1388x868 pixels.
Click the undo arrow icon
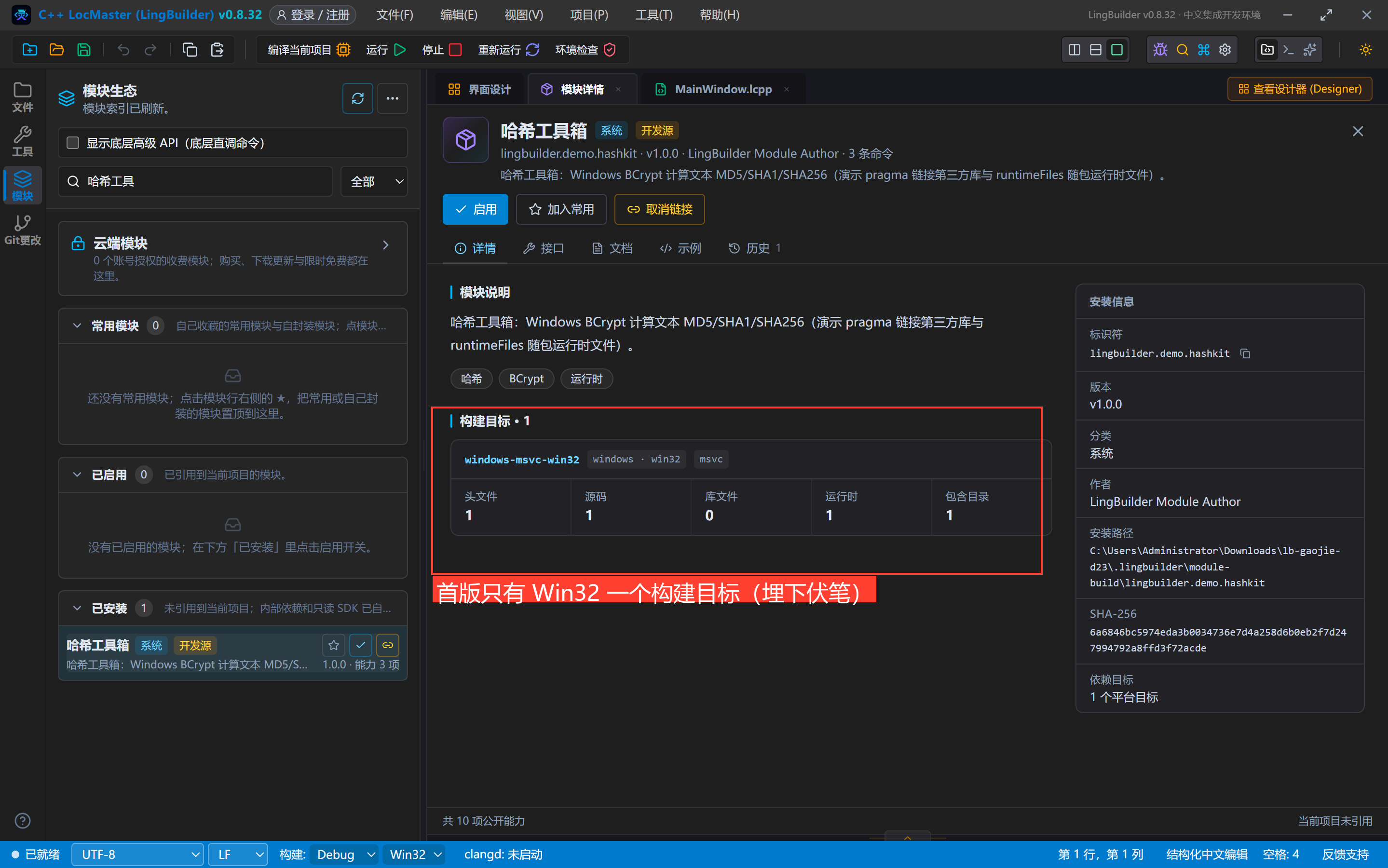(123, 50)
